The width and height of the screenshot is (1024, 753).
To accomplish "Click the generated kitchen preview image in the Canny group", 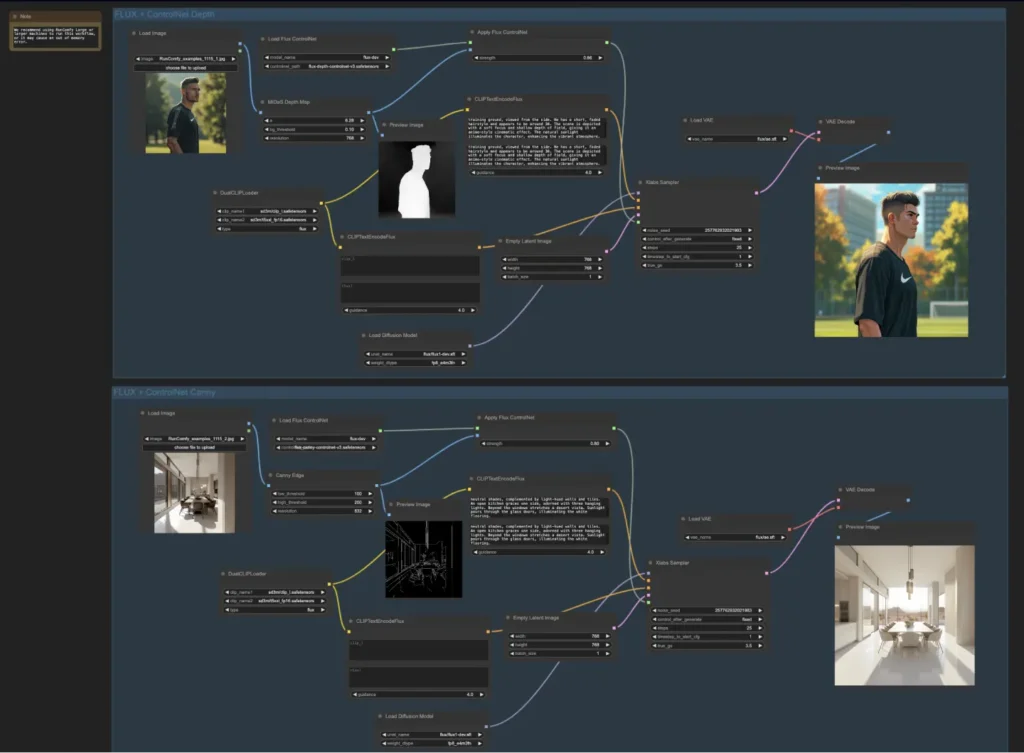I will (x=904, y=615).
